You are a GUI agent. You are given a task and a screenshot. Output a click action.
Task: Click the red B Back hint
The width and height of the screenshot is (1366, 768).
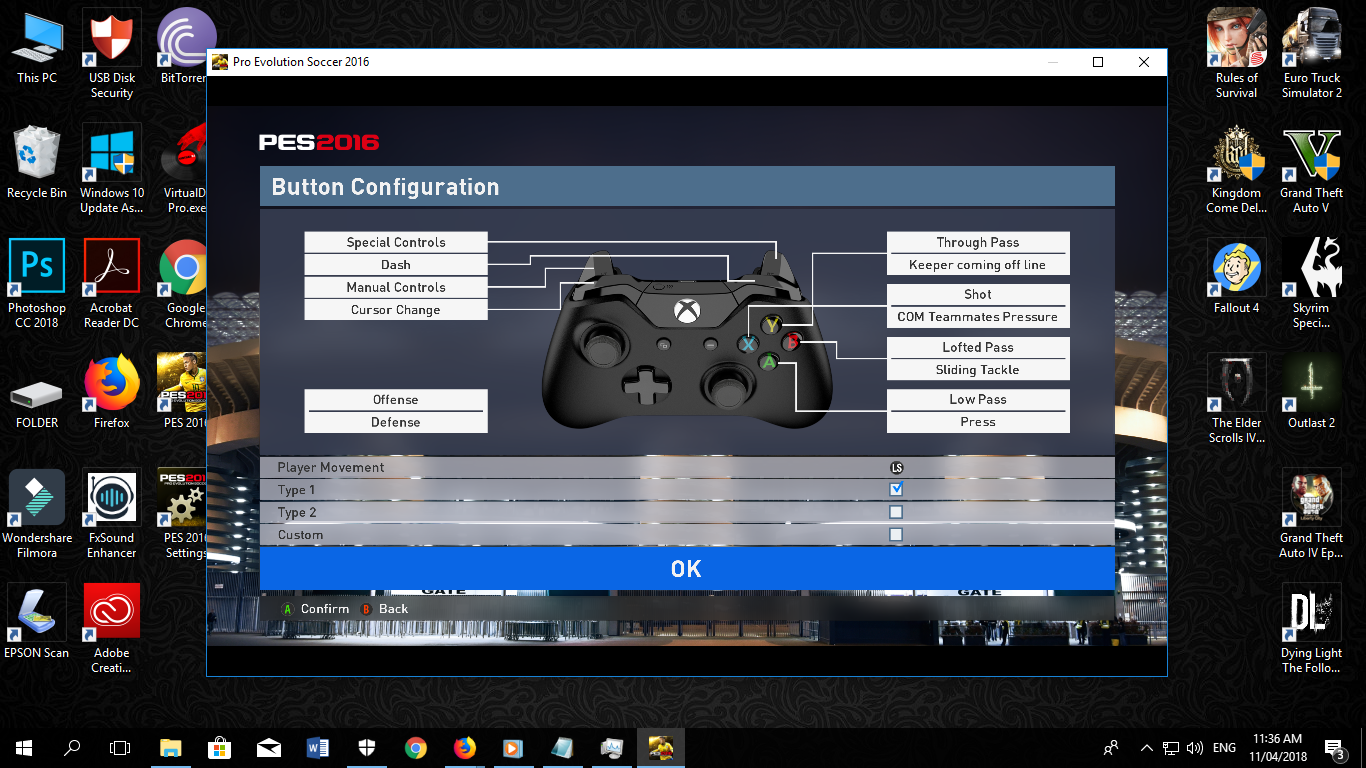point(384,609)
